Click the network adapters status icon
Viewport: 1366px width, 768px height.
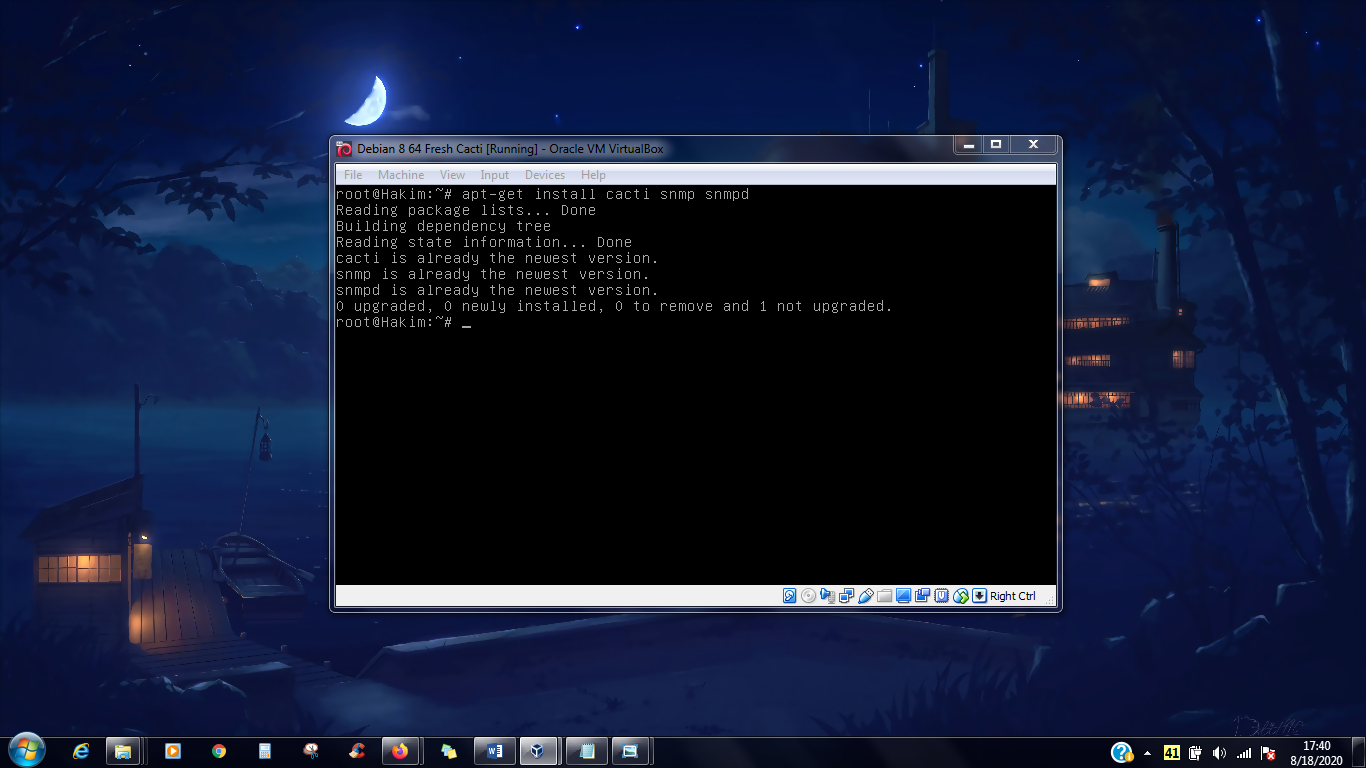click(846, 596)
